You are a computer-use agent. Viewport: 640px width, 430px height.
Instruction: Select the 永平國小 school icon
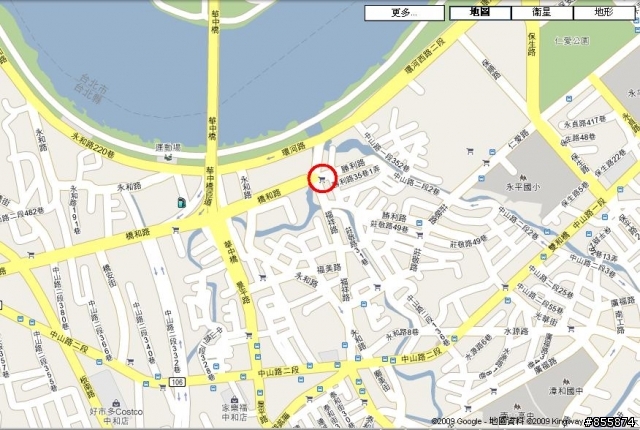click(x=523, y=178)
